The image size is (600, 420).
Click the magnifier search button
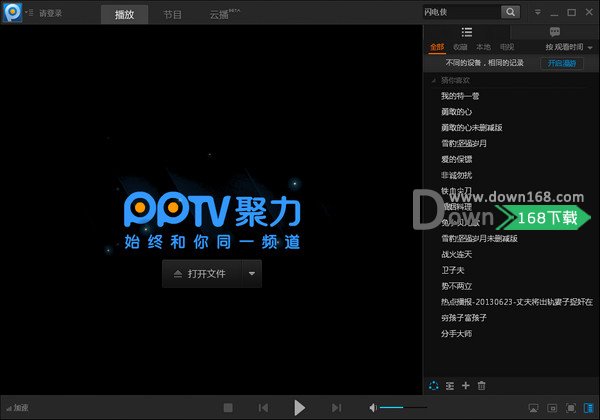coord(510,12)
